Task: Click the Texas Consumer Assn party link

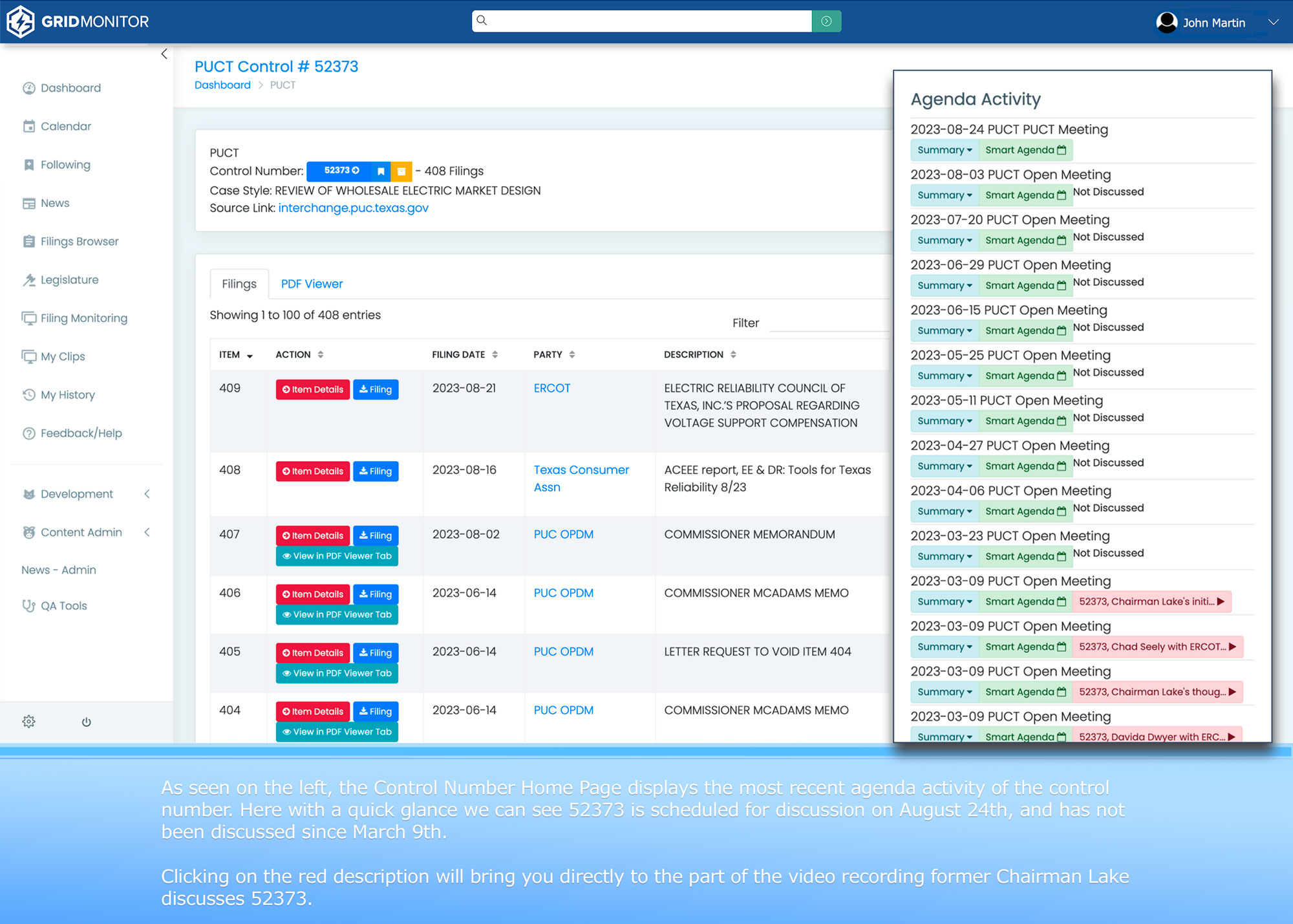Action: [x=581, y=478]
